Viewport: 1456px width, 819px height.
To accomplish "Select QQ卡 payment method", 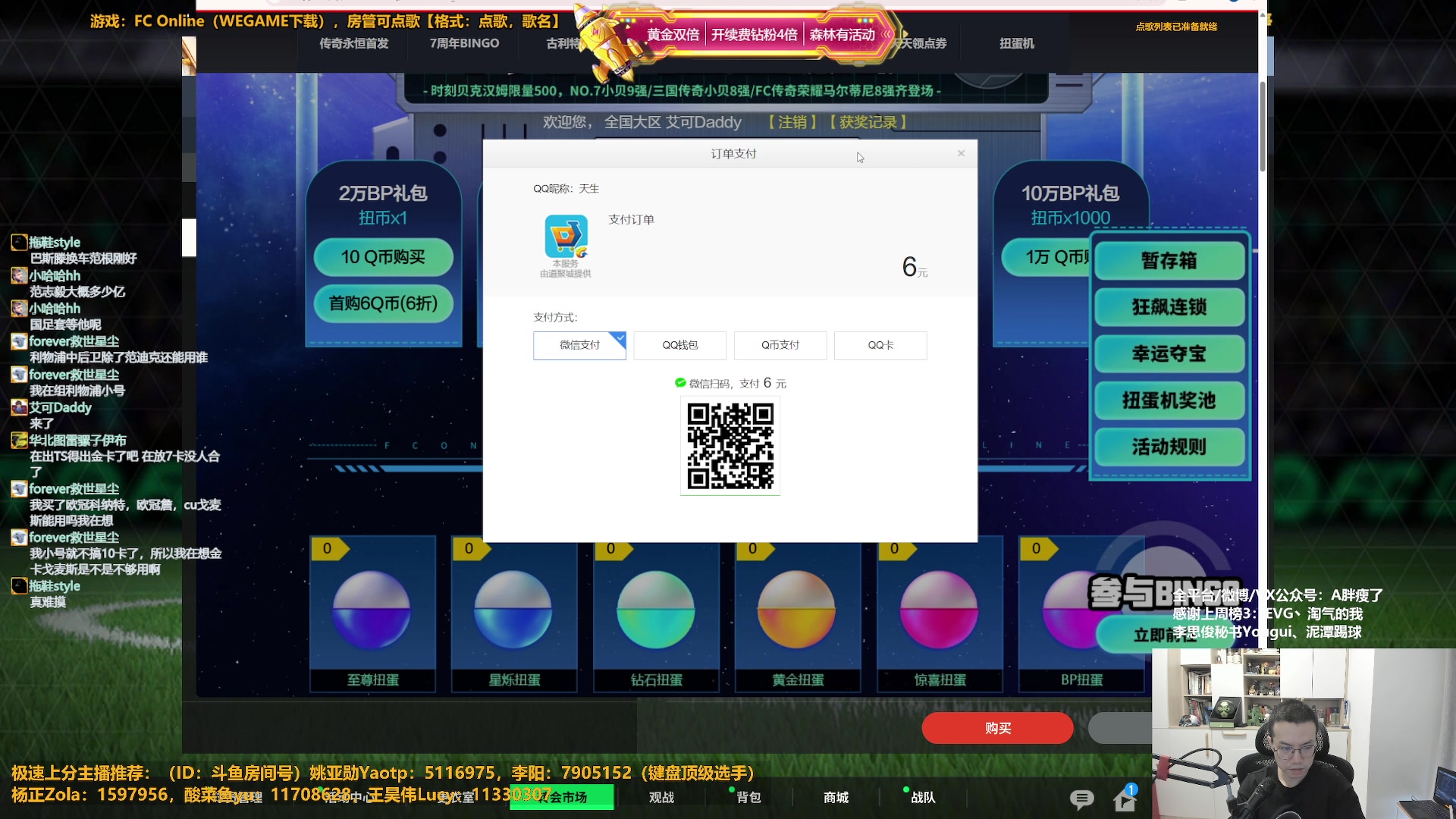I will [x=880, y=345].
